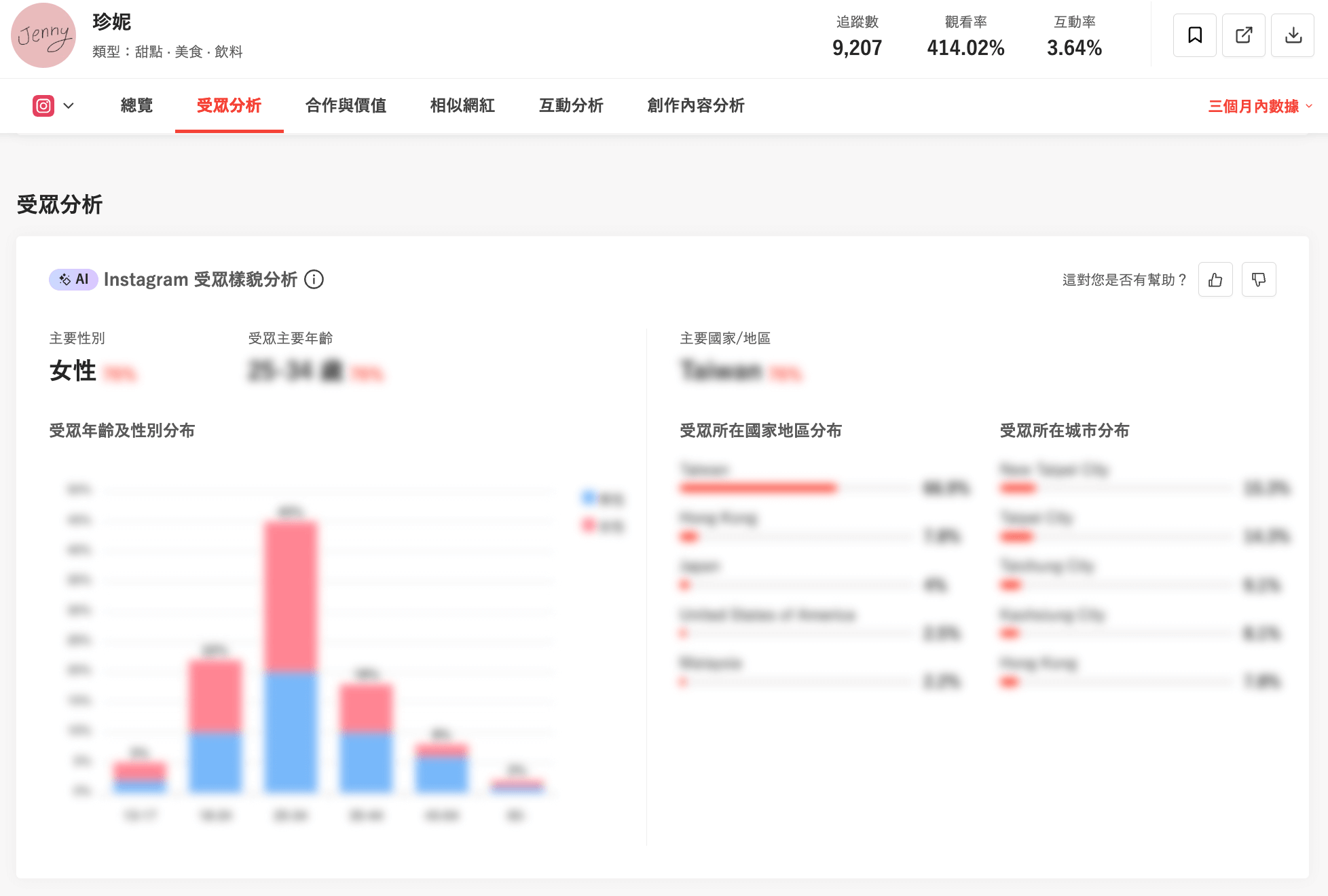Click the thumbs up helpful button
The image size is (1328, 896).
pos(1215,280)
